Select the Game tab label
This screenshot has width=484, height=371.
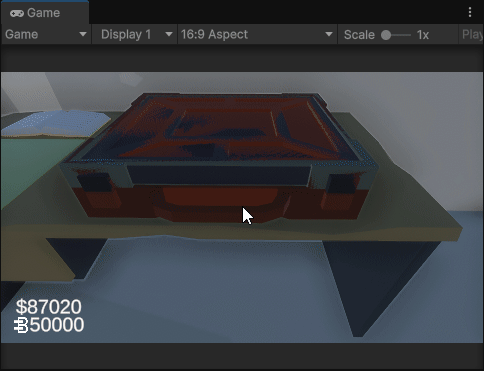43,13
